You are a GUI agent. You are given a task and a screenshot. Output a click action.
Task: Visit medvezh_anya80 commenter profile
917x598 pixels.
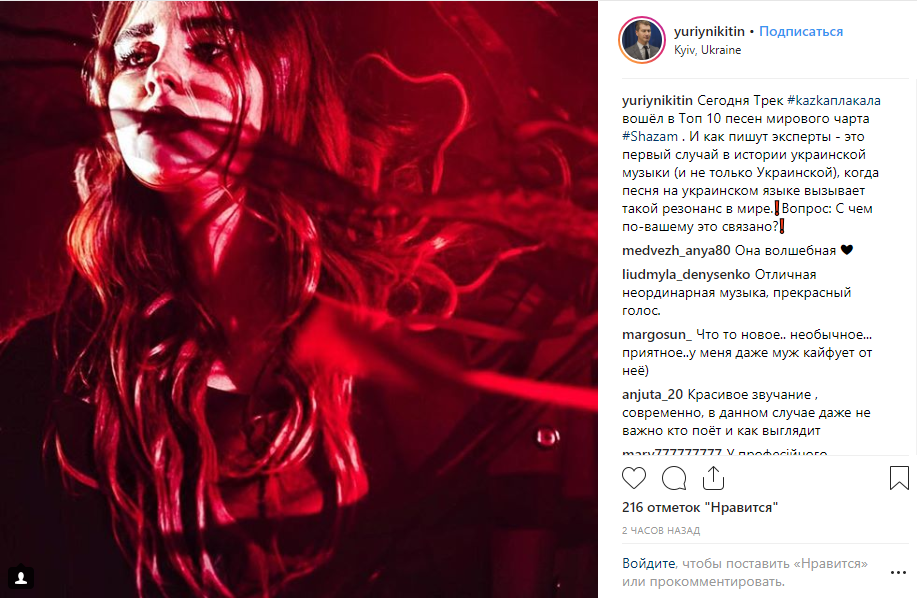pyautogui.click(x=676, y=251)
